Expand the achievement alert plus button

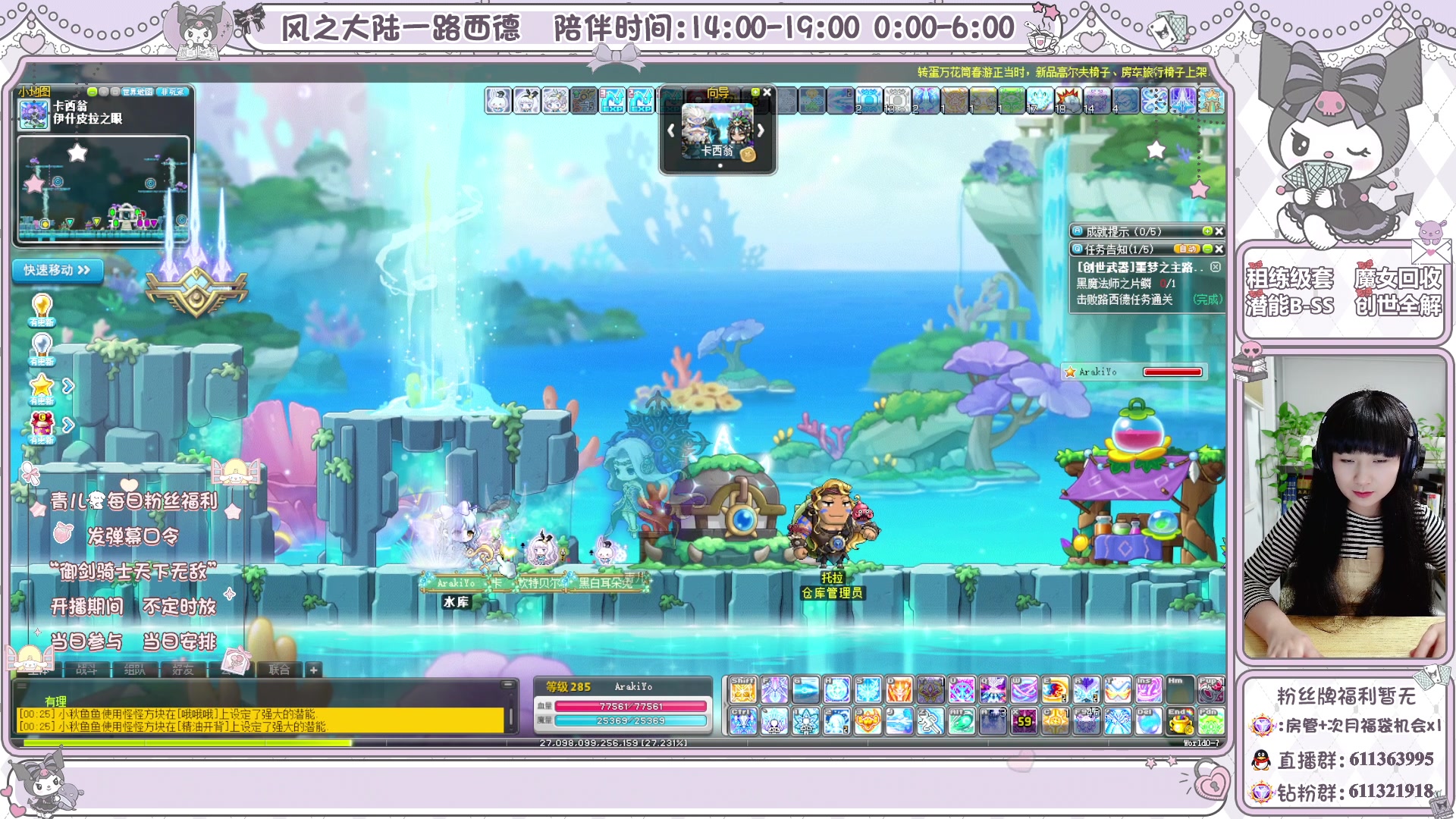pos(1207,231)
